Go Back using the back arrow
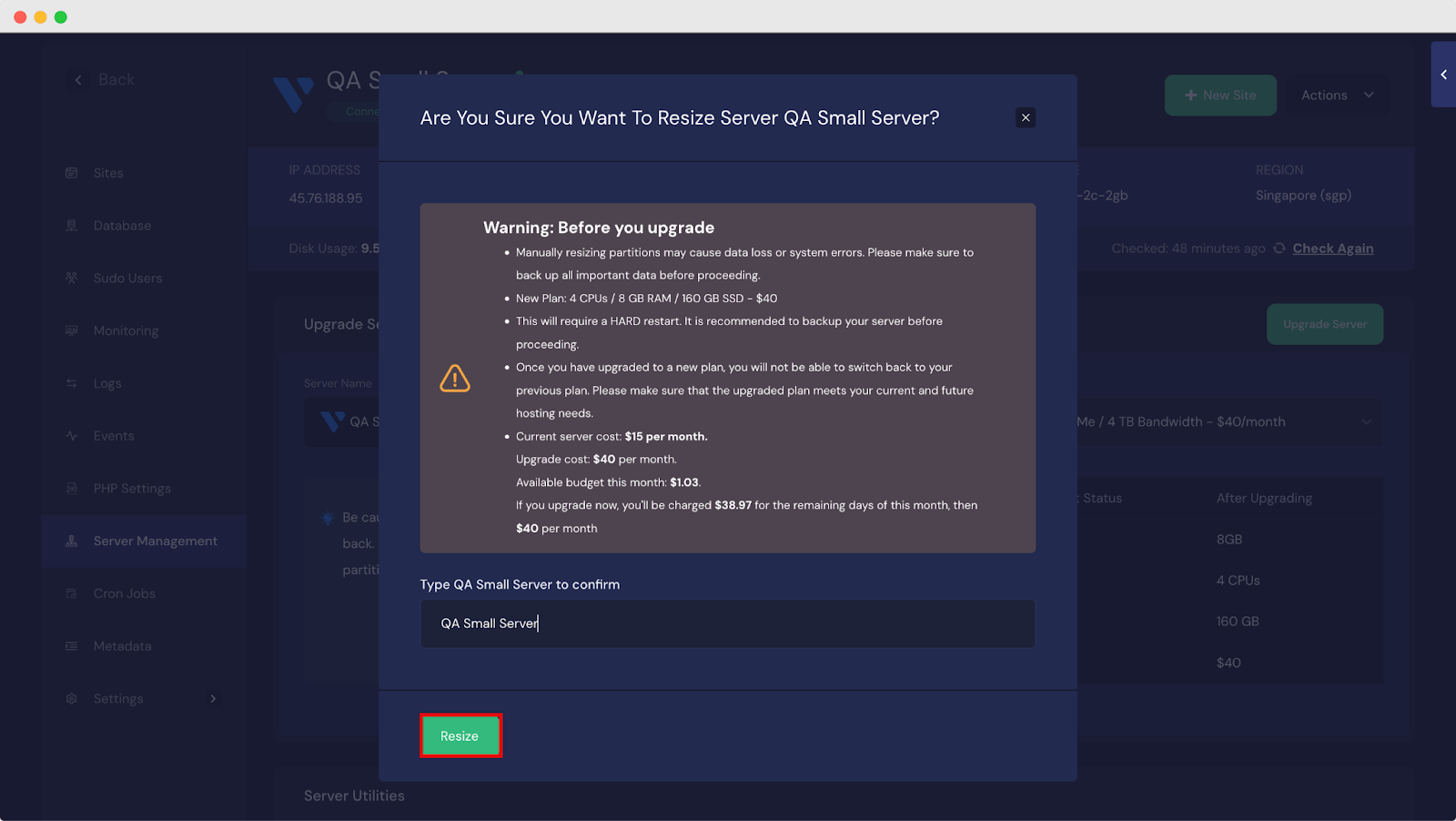Screen dimensions: 1456x821 tap(78, 80)
